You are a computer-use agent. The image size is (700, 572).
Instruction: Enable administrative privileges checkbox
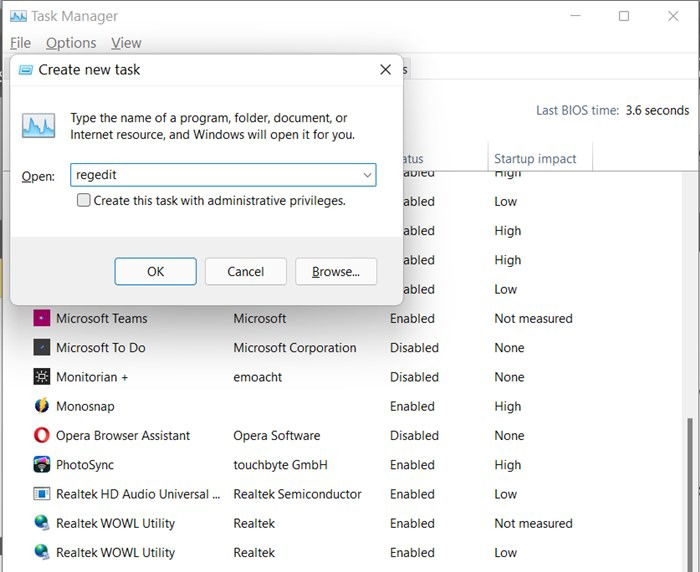(x=83, y=200)
